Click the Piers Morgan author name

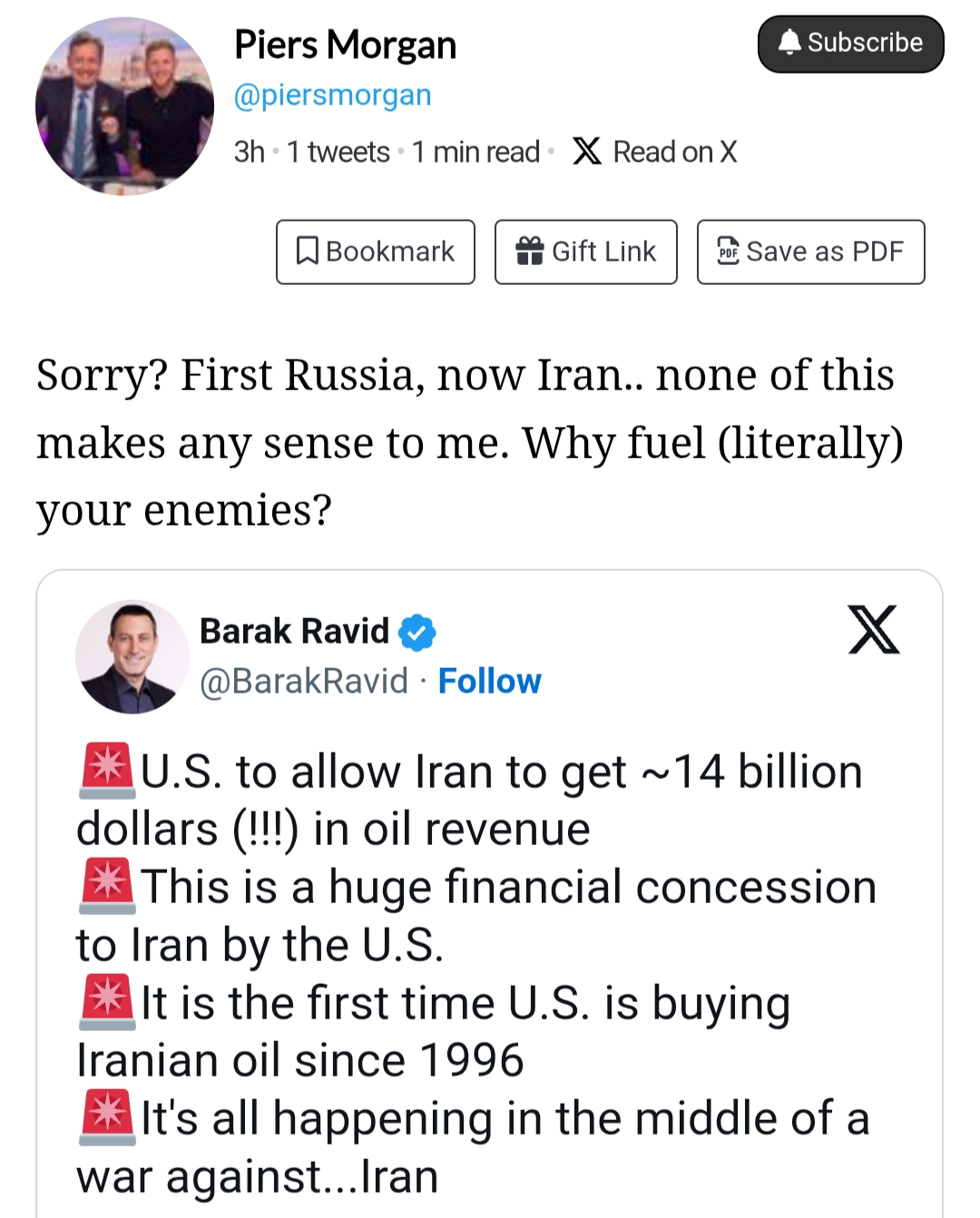coord(345,44)
